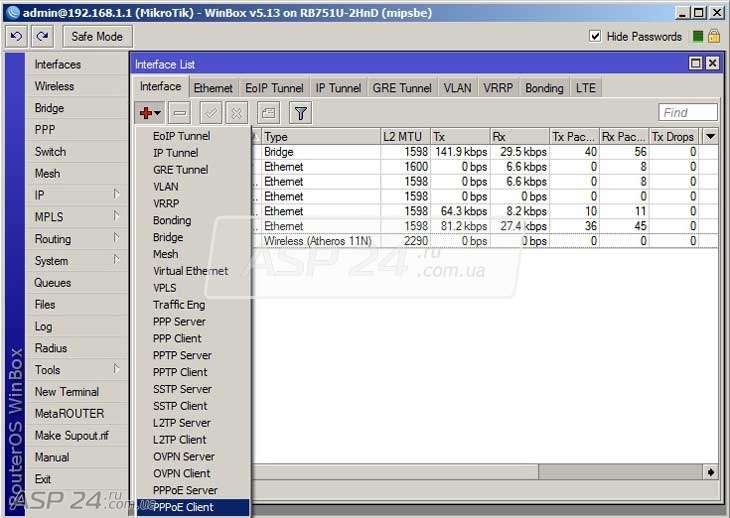Image resolution: width=730 pixels, height=518 pixels.
Task: Sort by the Type column header
Action: 321,136
